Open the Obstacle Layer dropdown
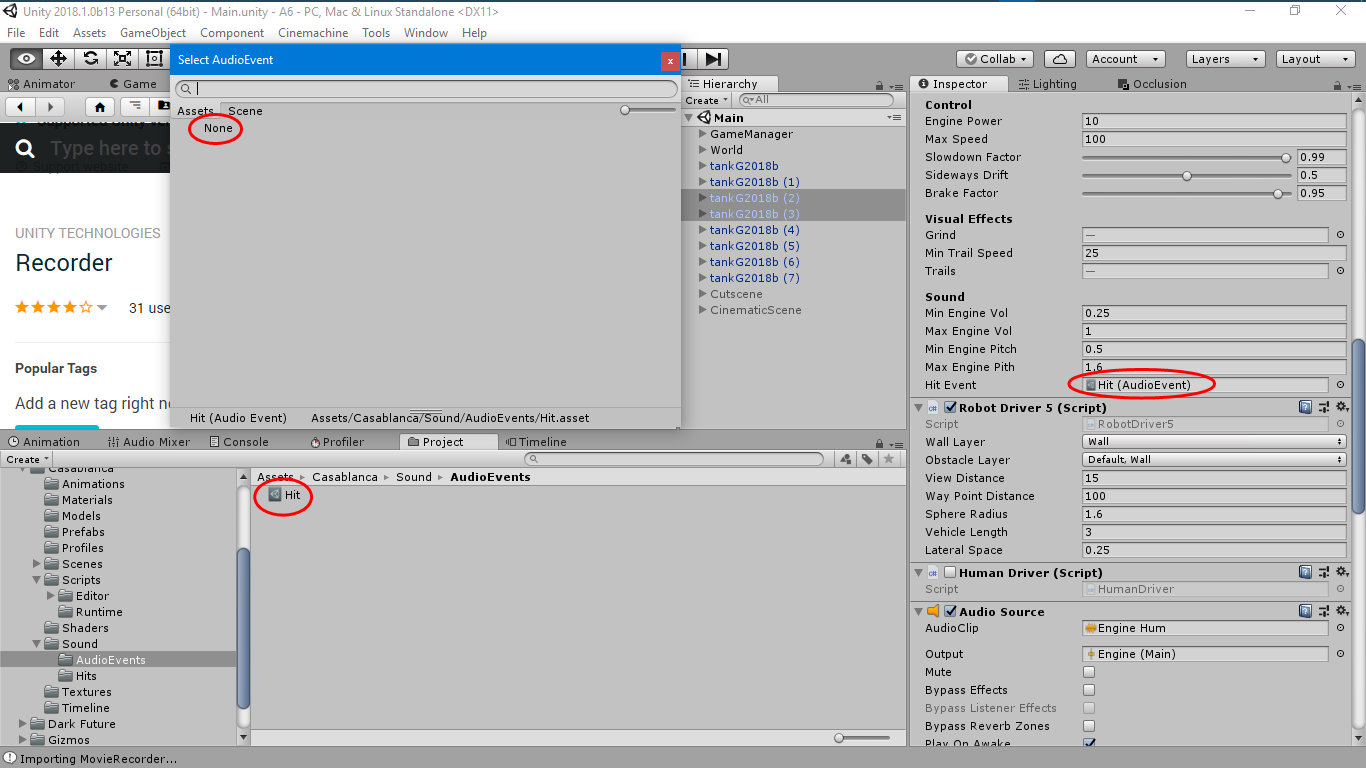Image resolution: width=1366 pixels, height=768 pixels. (1214, 460)
